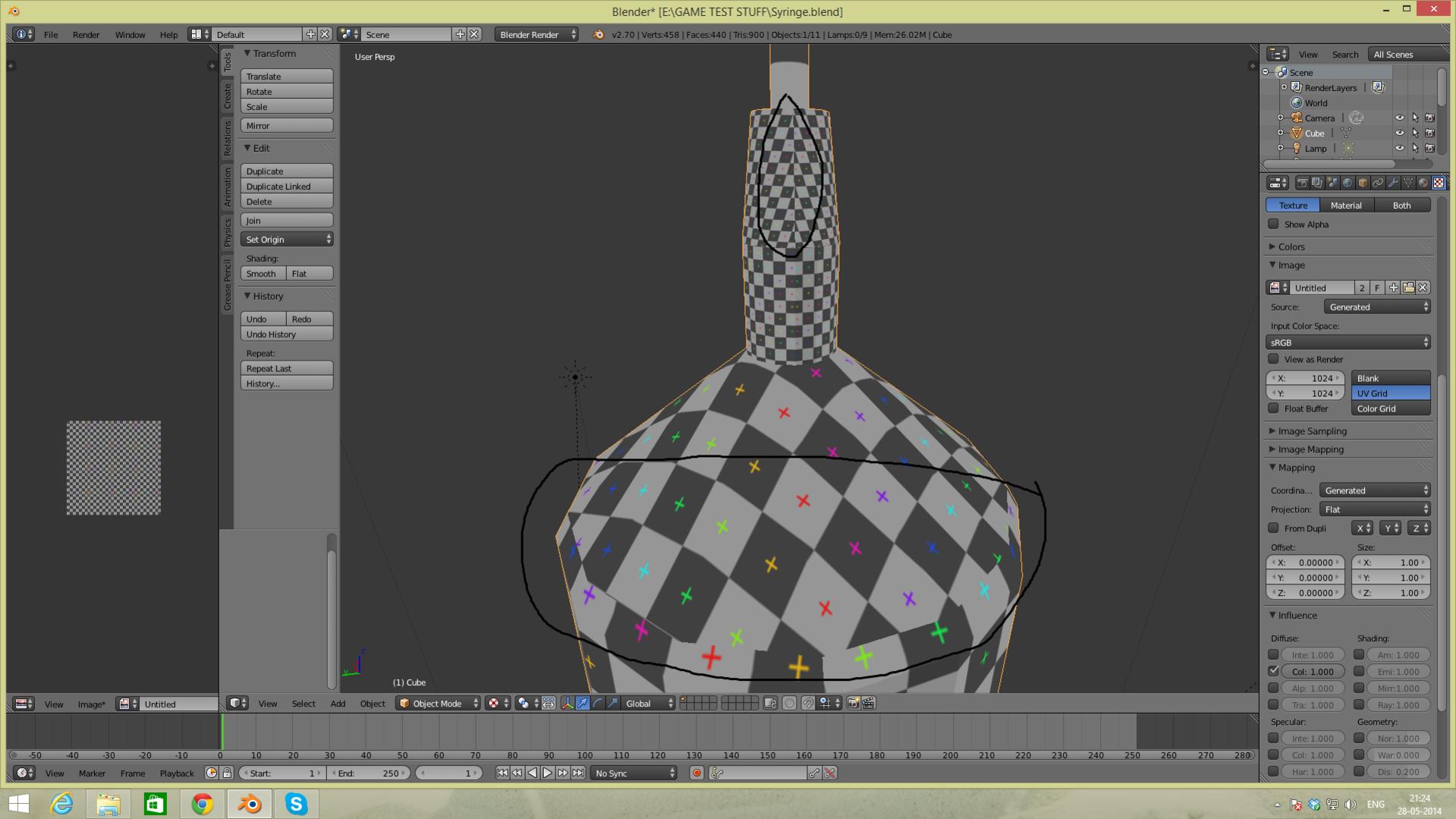
Task: Switch to the Material preview tab
Action: 1345,205
